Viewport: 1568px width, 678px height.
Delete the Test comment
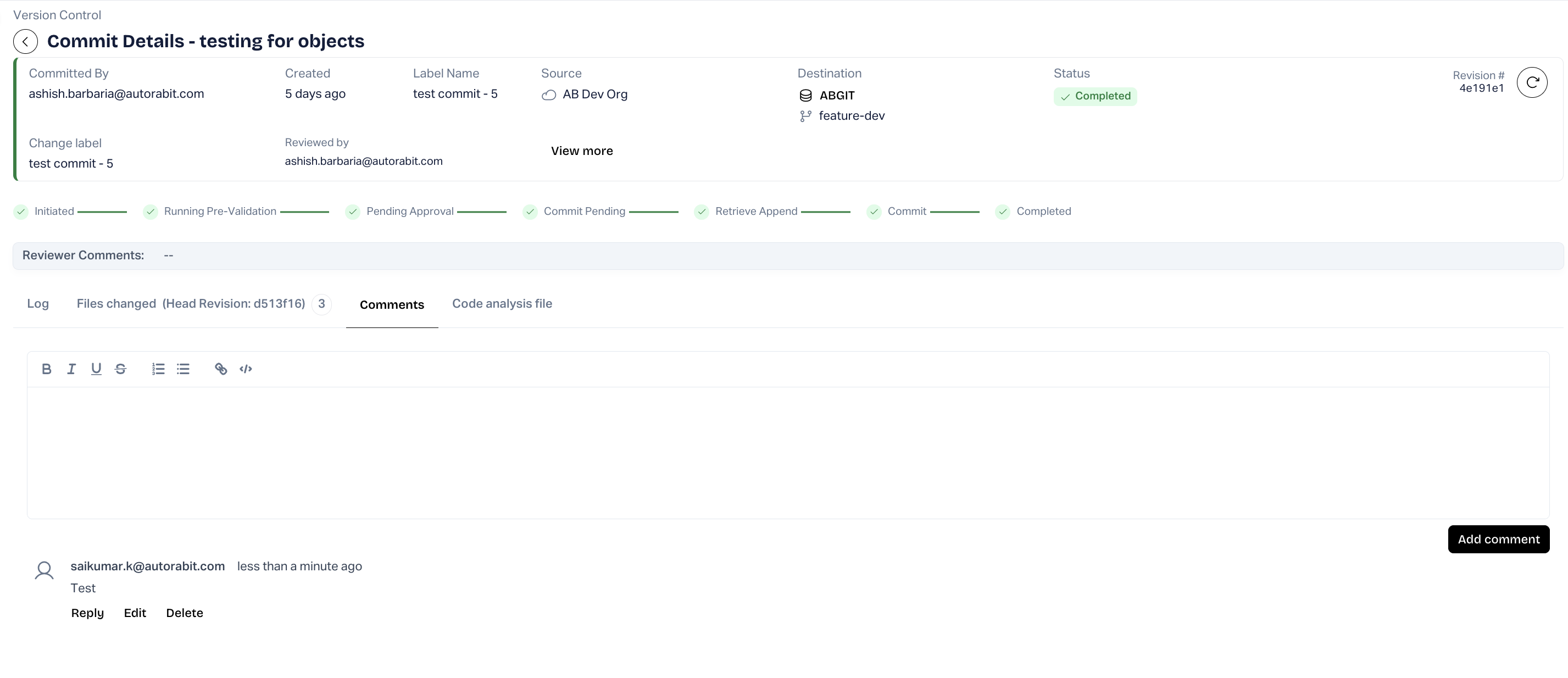point(185,613)
